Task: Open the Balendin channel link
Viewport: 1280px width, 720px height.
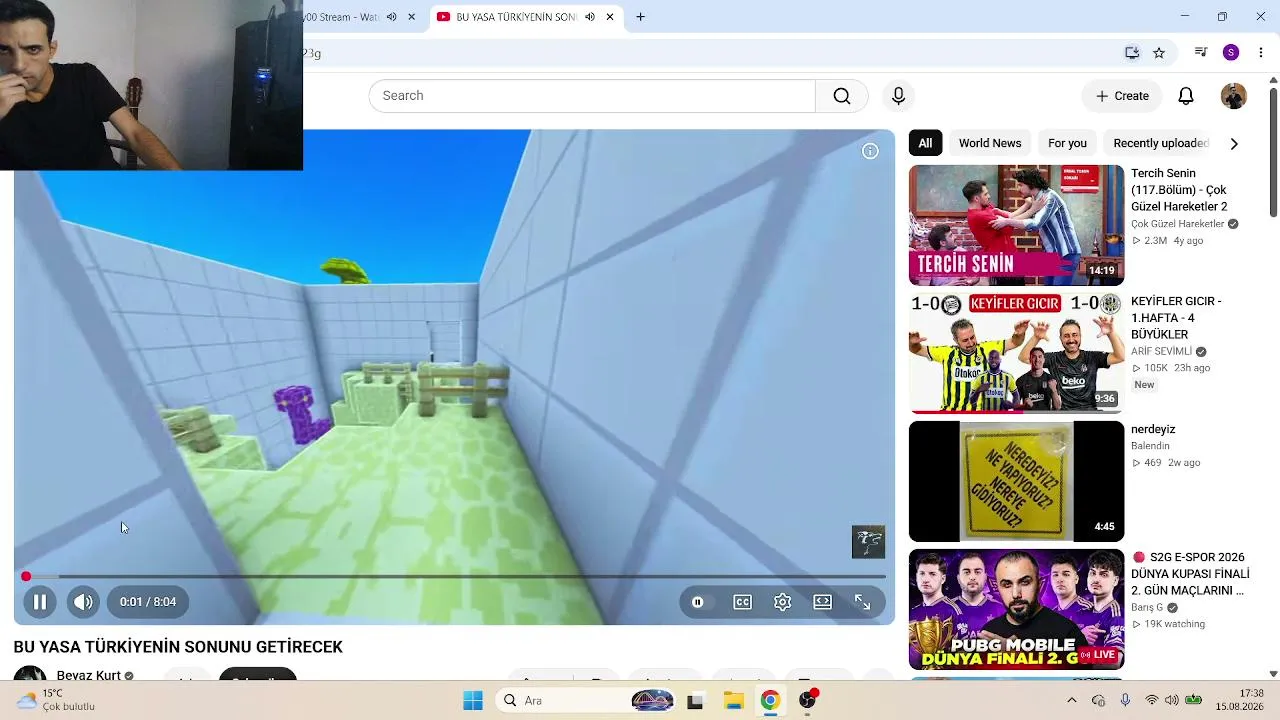Action: 1150,446
